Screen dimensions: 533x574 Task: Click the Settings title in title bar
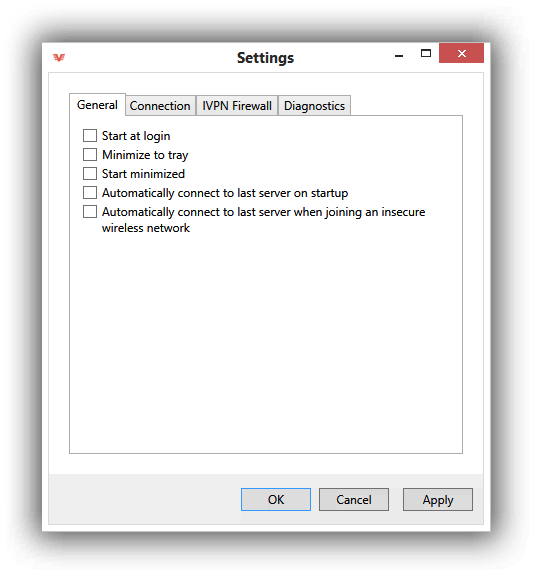pos(265,58)
